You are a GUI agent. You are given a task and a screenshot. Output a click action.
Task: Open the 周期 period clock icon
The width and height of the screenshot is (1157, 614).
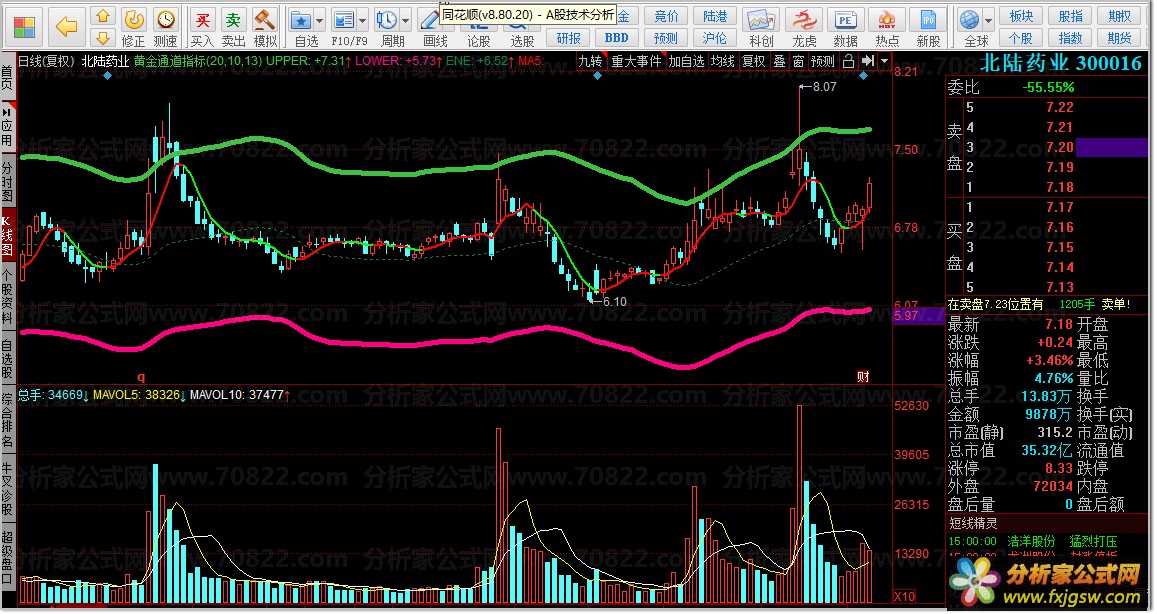pyautogui.click(x=386, y=27)
